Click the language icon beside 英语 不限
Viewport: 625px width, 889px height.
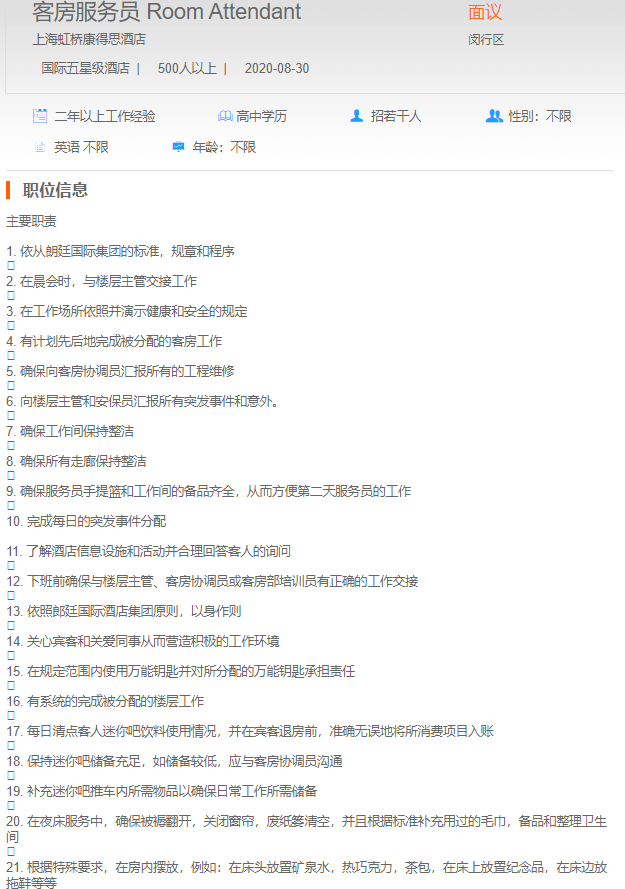(40, 147)
